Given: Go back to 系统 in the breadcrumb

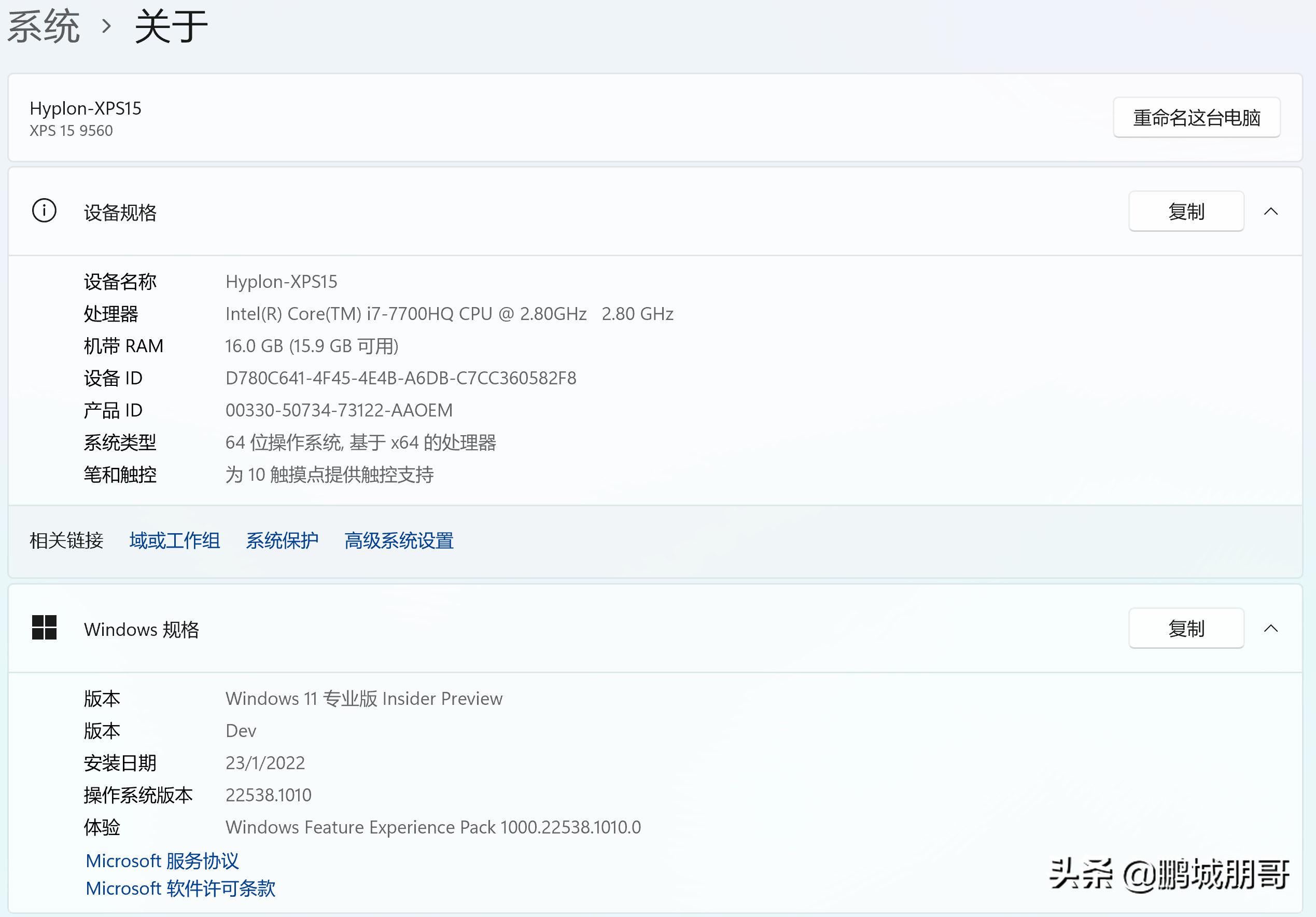Looking at the screenshot, I should pyautogui.click(x=44, y=26).
